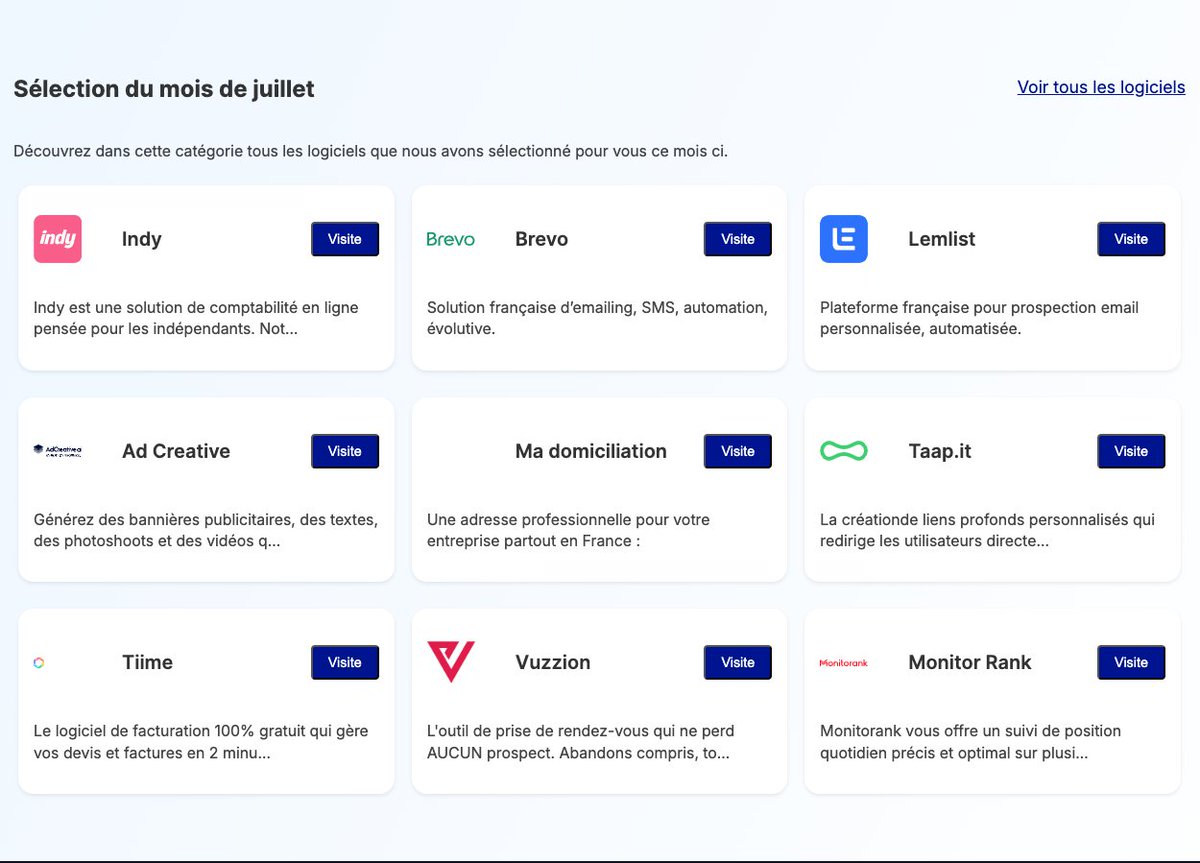Viewport: 1200px width, 863px height.
Task: Click Lemlist's prospection email description
Action: pyautogui.click(x=979, y=318)
